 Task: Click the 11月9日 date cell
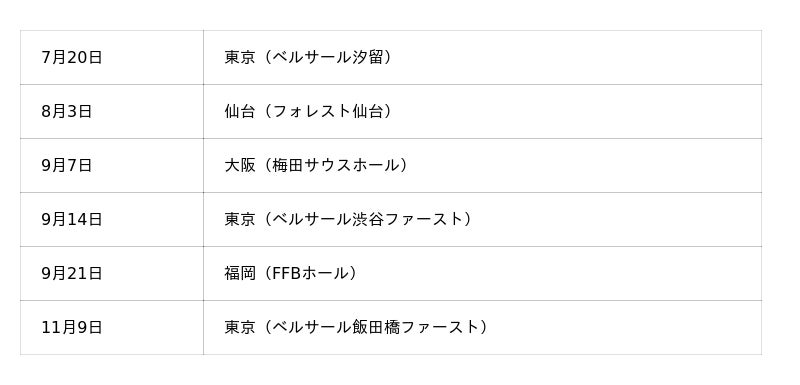(x=112, y=328)
